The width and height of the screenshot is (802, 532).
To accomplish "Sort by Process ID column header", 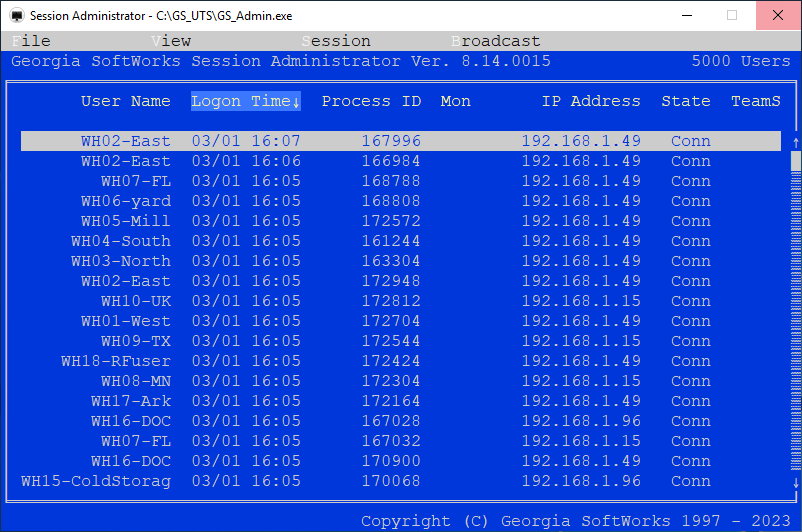I will 371,101.
